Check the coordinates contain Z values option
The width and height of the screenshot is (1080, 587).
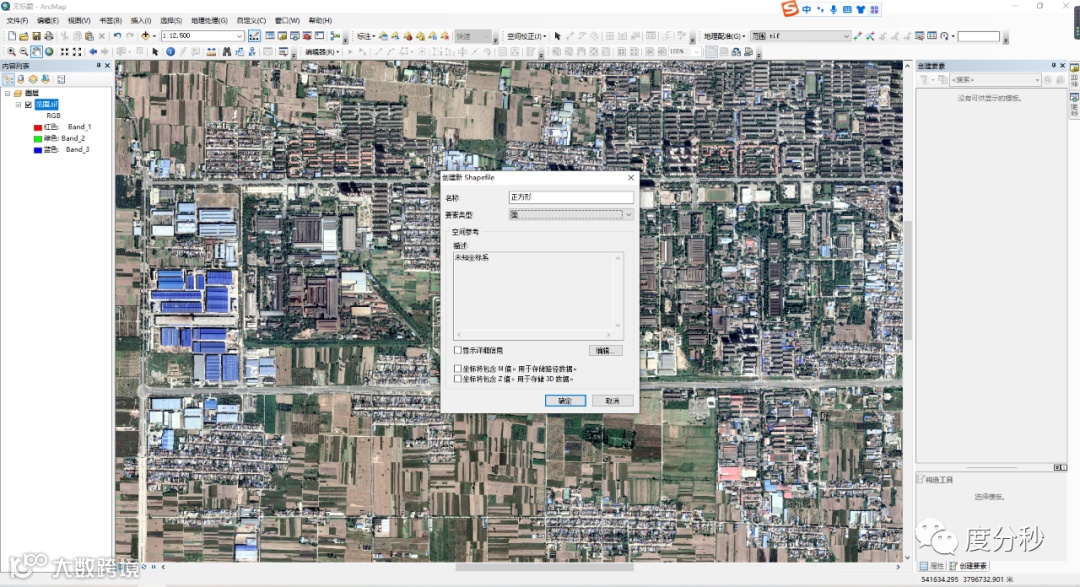tap(458, 379)
